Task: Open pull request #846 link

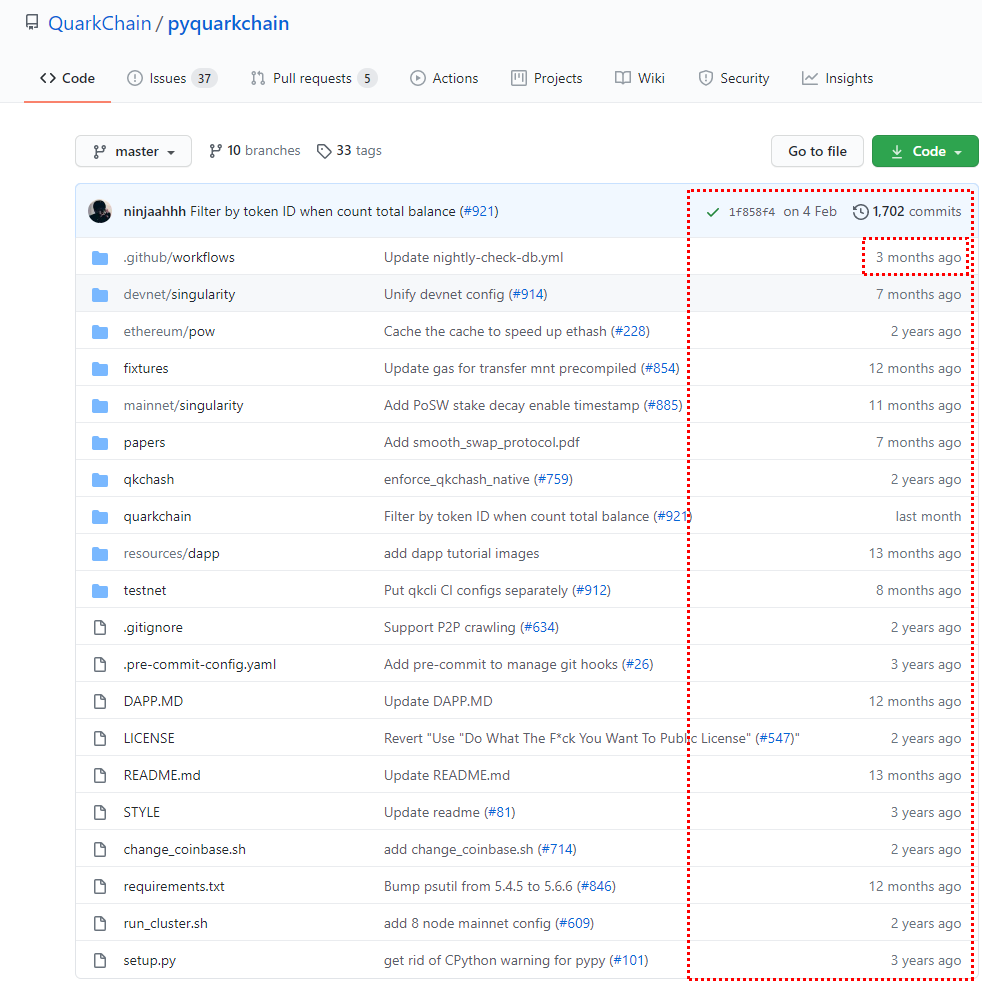Action: click(x=597, y=886)
